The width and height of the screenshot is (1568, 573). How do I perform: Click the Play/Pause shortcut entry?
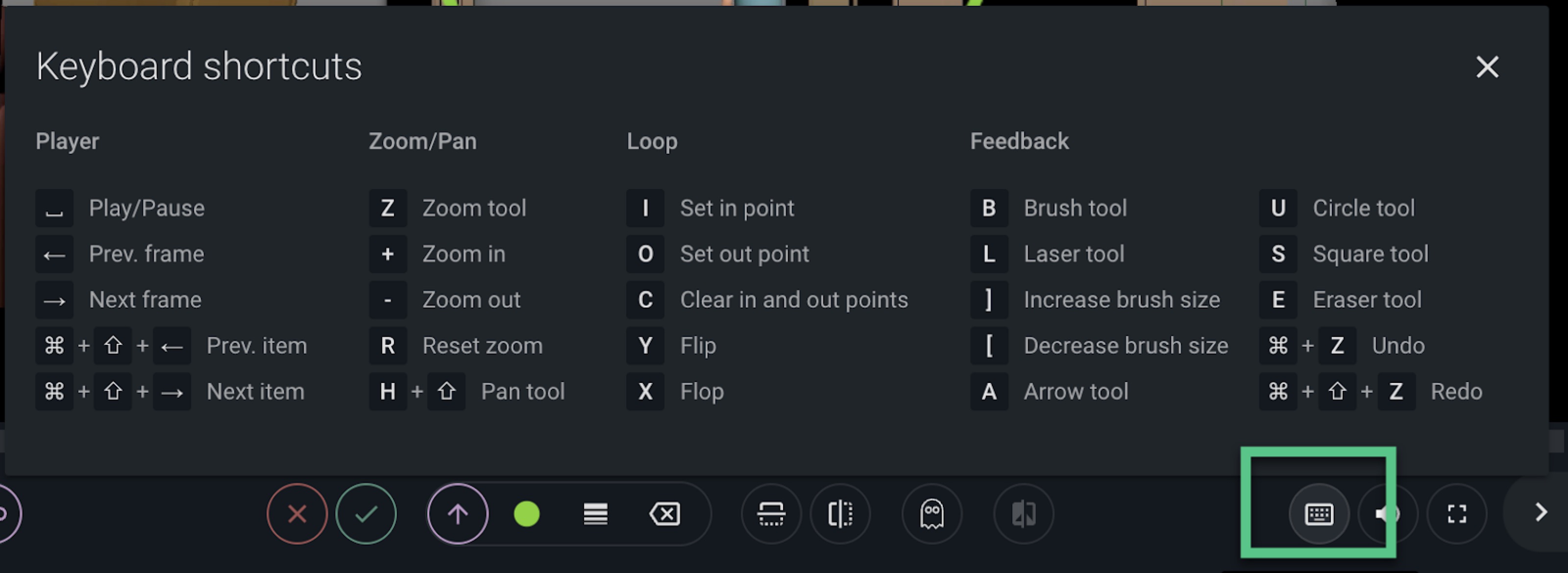pyautogui.click(x=120, y=208)
